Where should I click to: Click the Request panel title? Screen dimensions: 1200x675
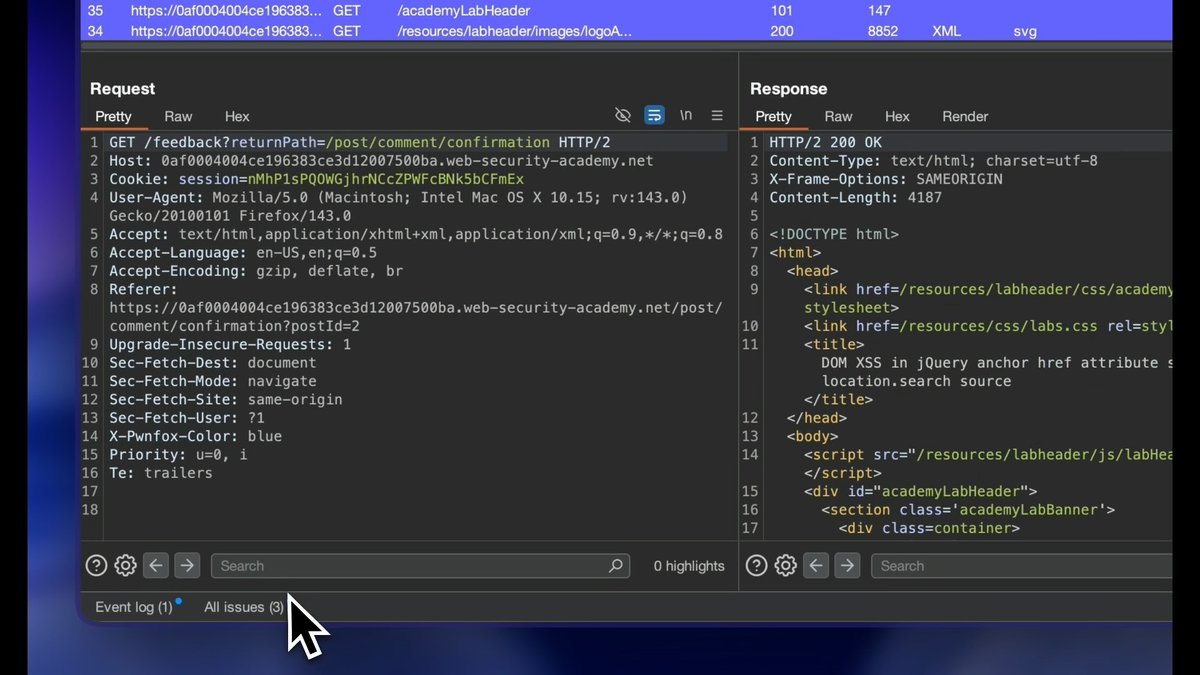pos(123,89)
